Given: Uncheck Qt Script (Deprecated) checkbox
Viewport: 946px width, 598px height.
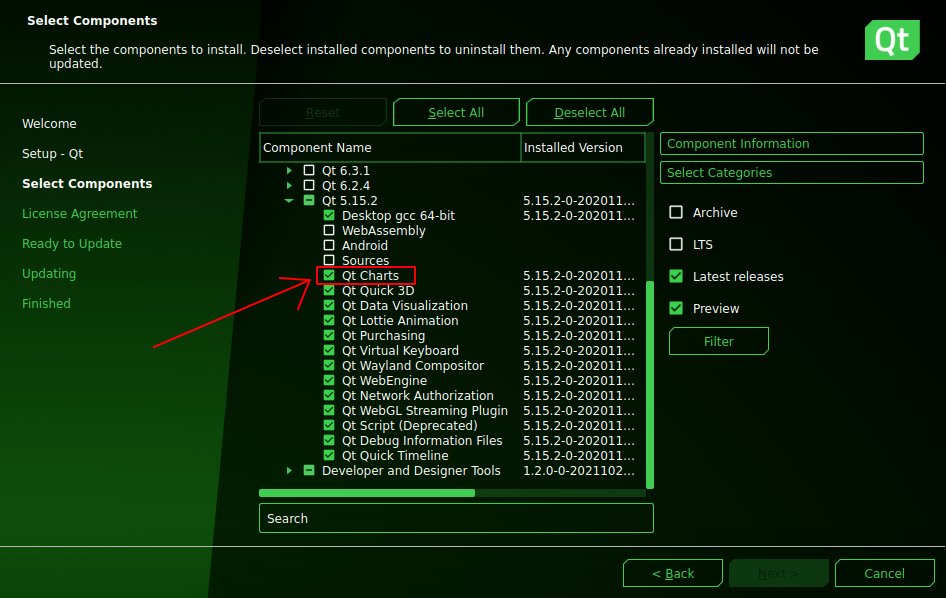Looking at the screenshot, I should pos(329,425).
